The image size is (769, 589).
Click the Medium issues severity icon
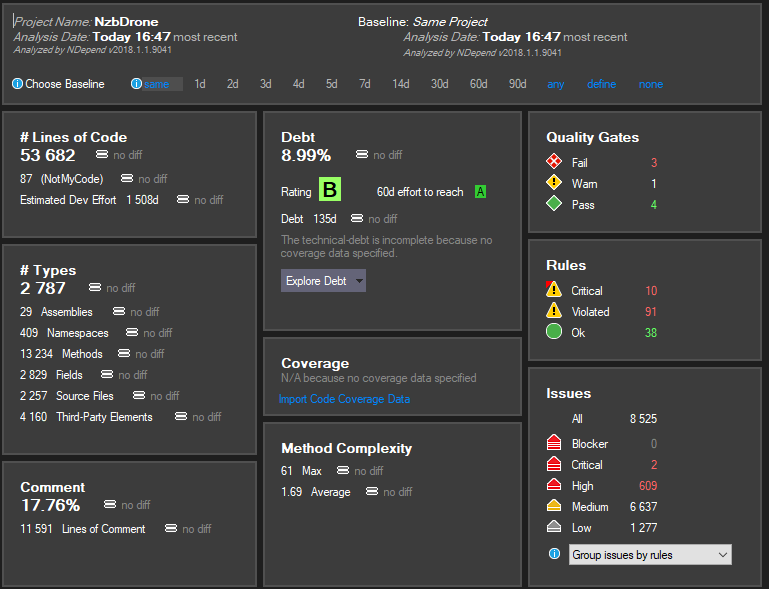click(x=554, y=505)
